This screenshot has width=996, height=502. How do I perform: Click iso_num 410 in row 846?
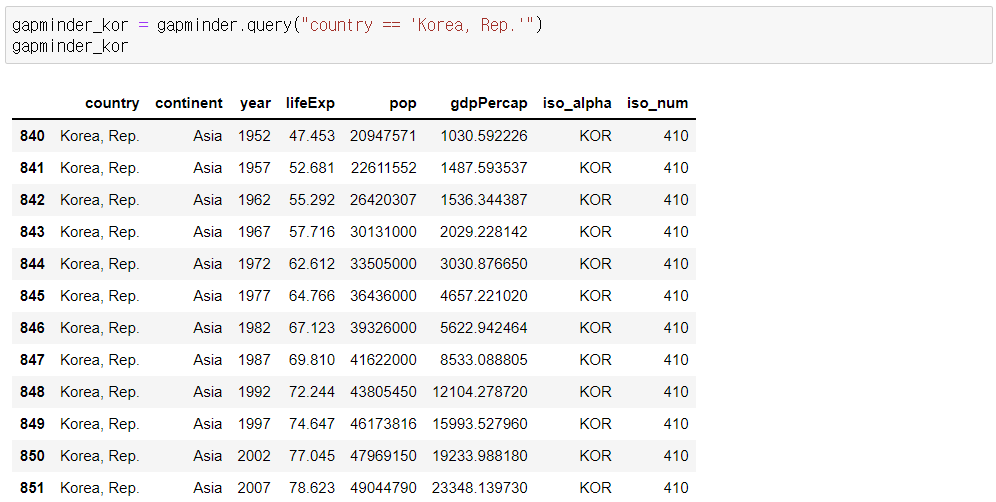(676, 328)
